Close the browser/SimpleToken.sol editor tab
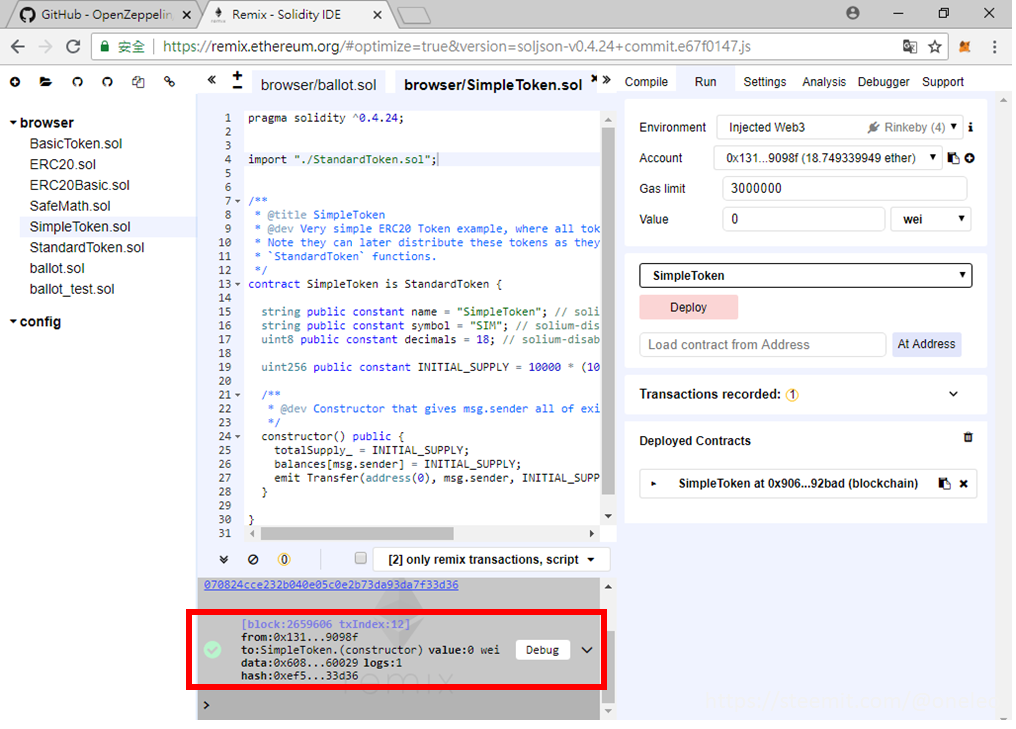 pyautogui.click(x=594, y=78)
